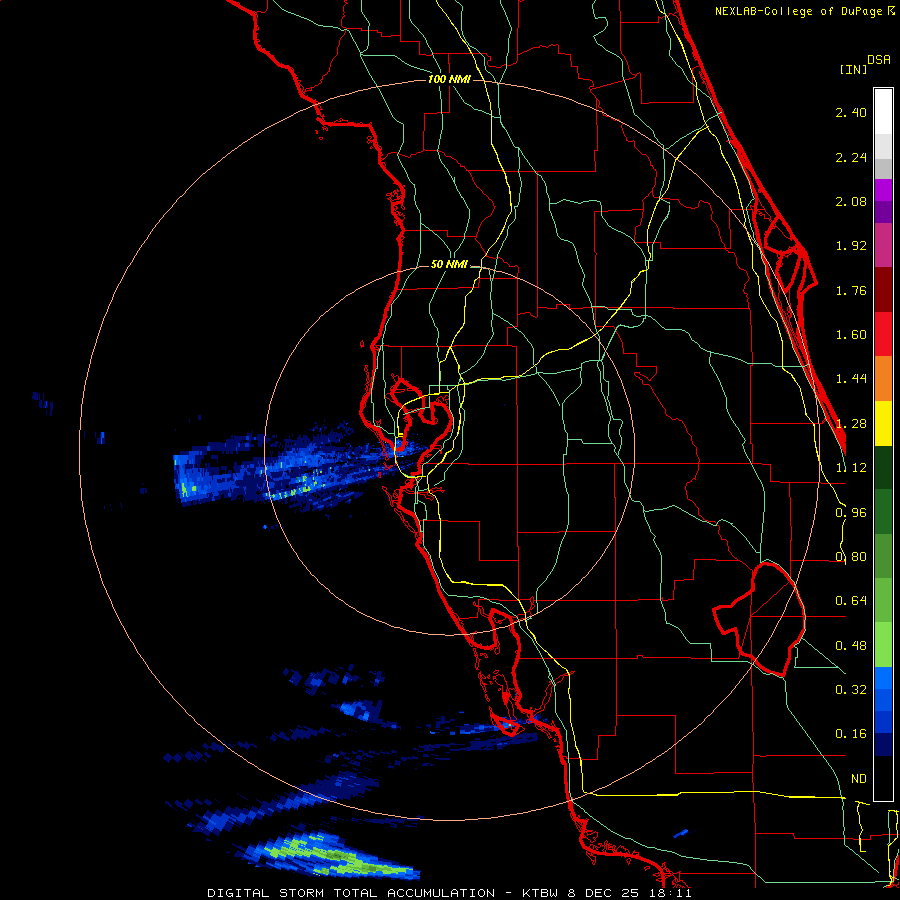The image size is (900, 900).
Task: Pick the pink legend swatch at 1.92
Action: click(x=883, y=245)
